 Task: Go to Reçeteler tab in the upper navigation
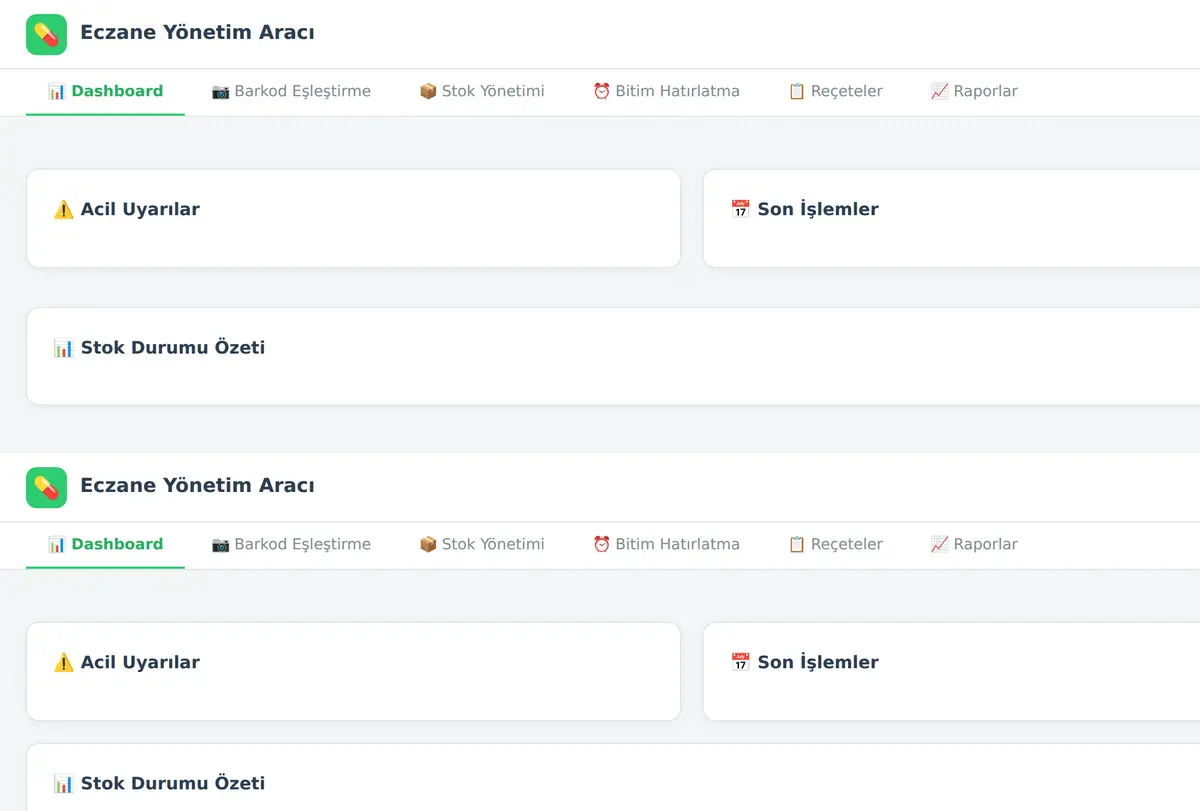pyautogui.click(x=835, y=91)
